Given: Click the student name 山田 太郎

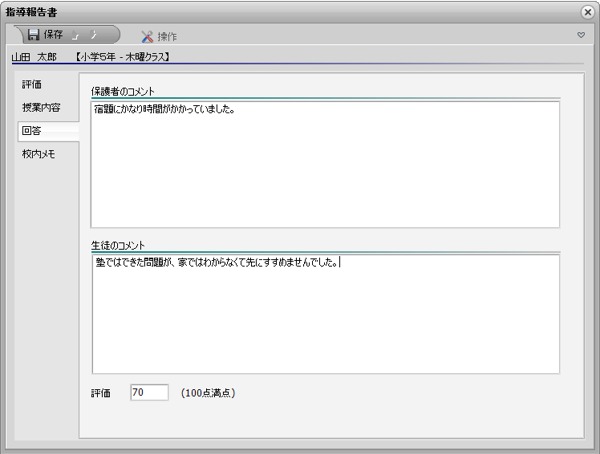Looking at the screenshot, I should 34,57.
